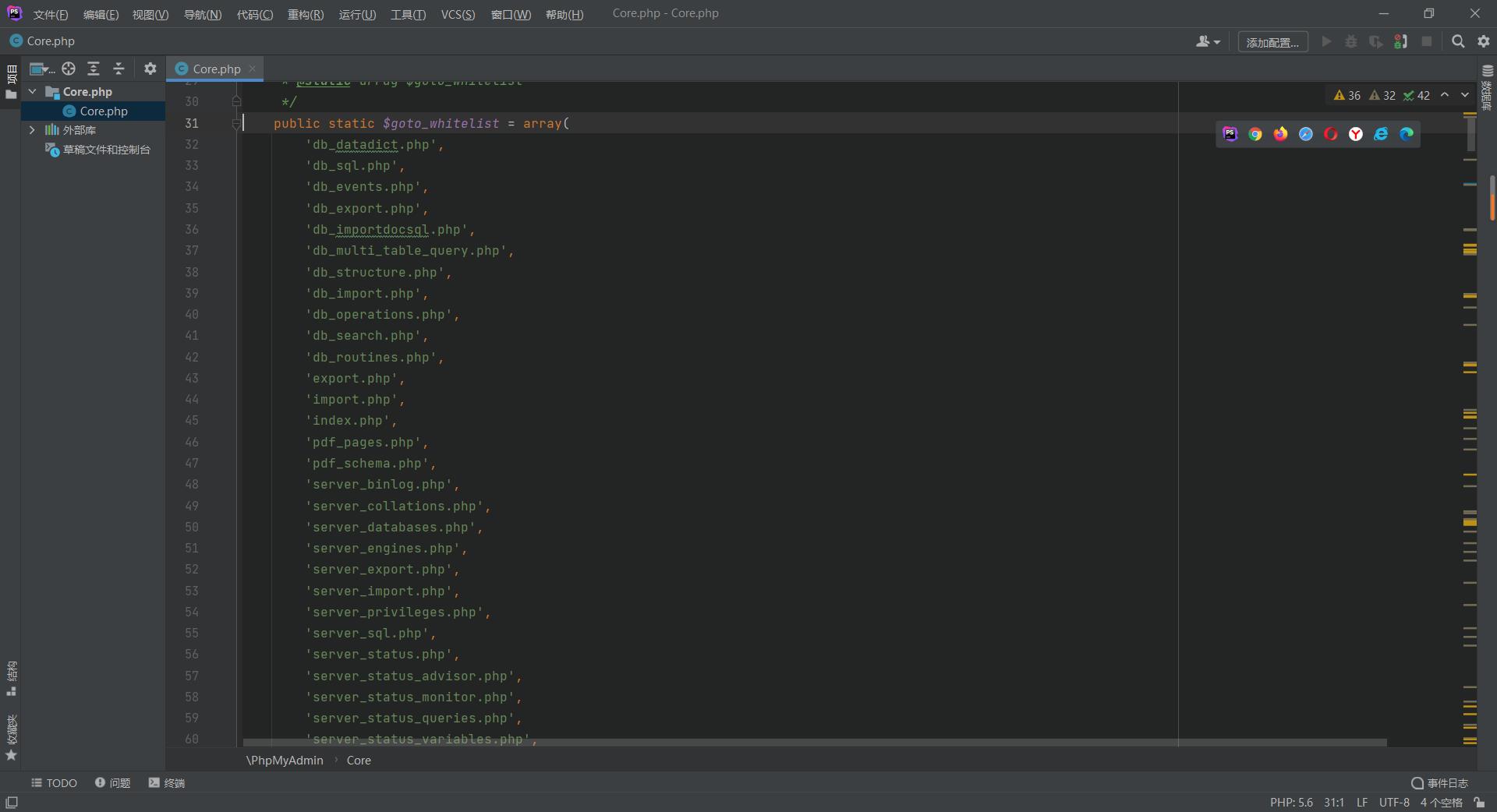Open file in Microsoft Edge
The image size is (1497, 812).
pyautogui.click(x=1407, y=134)
